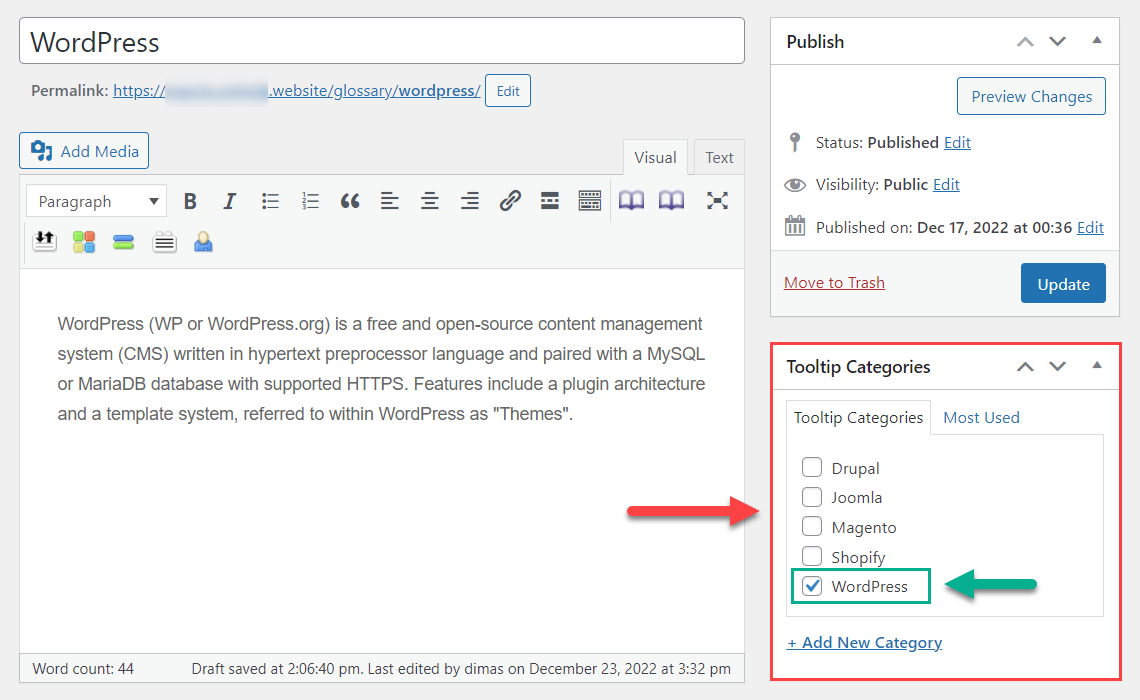Image resolution: width=1140 pixels, height=700 pixels.
Task: Click the first open-book glossary icon
Action: point(631,201)
